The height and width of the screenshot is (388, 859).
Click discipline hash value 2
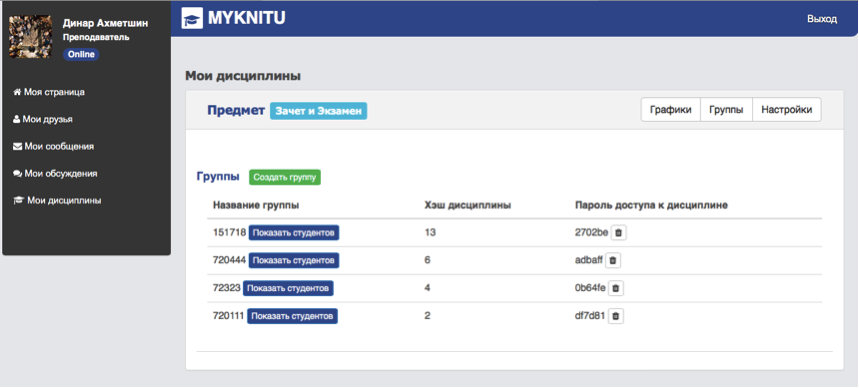427,316
